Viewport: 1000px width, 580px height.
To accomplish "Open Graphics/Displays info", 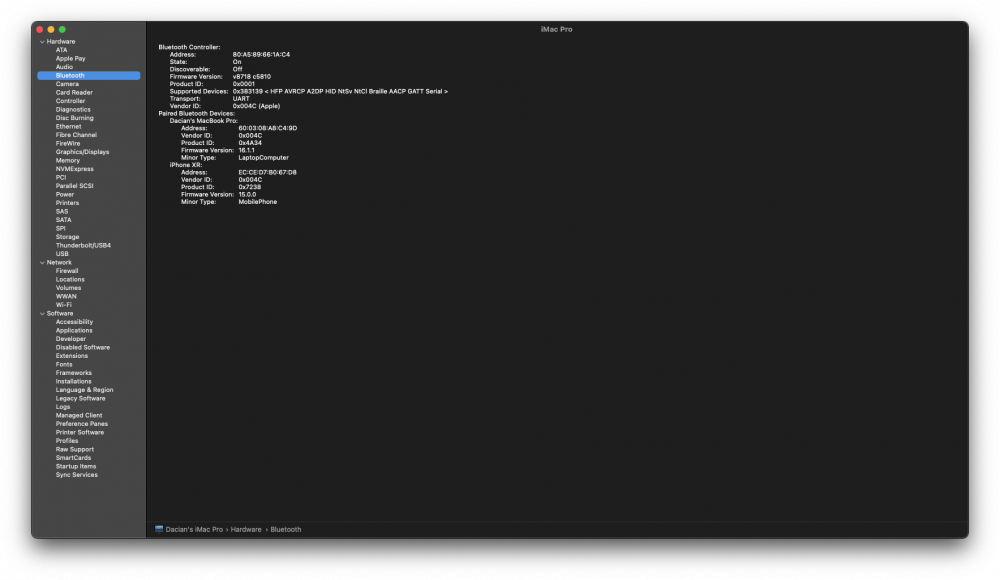I will [x=82, y=152].
